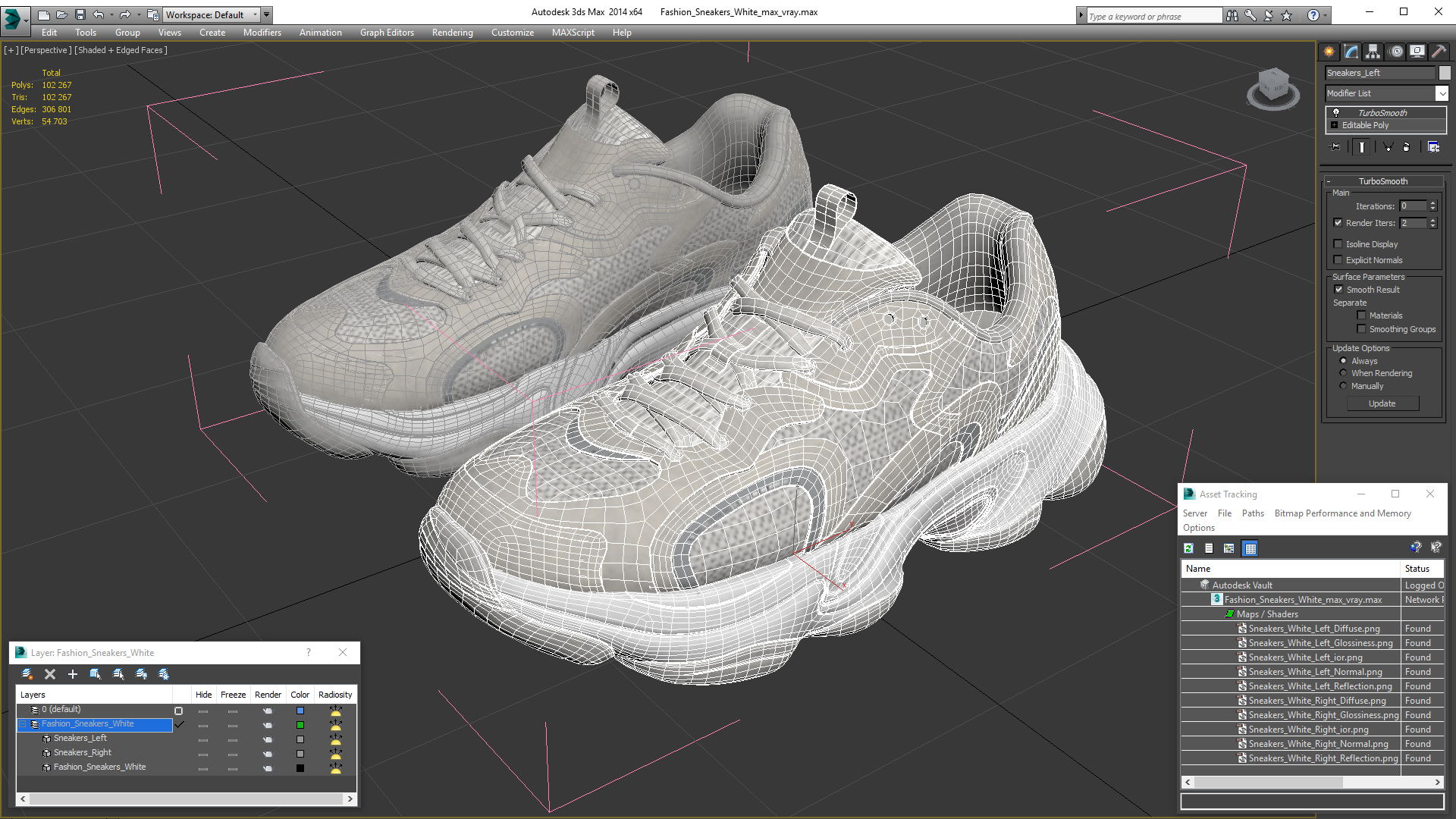Open the Hierarchy command panel tab
This screenshot has height=819, width=1456.
pyautogui.click(x=1373, y=52)
